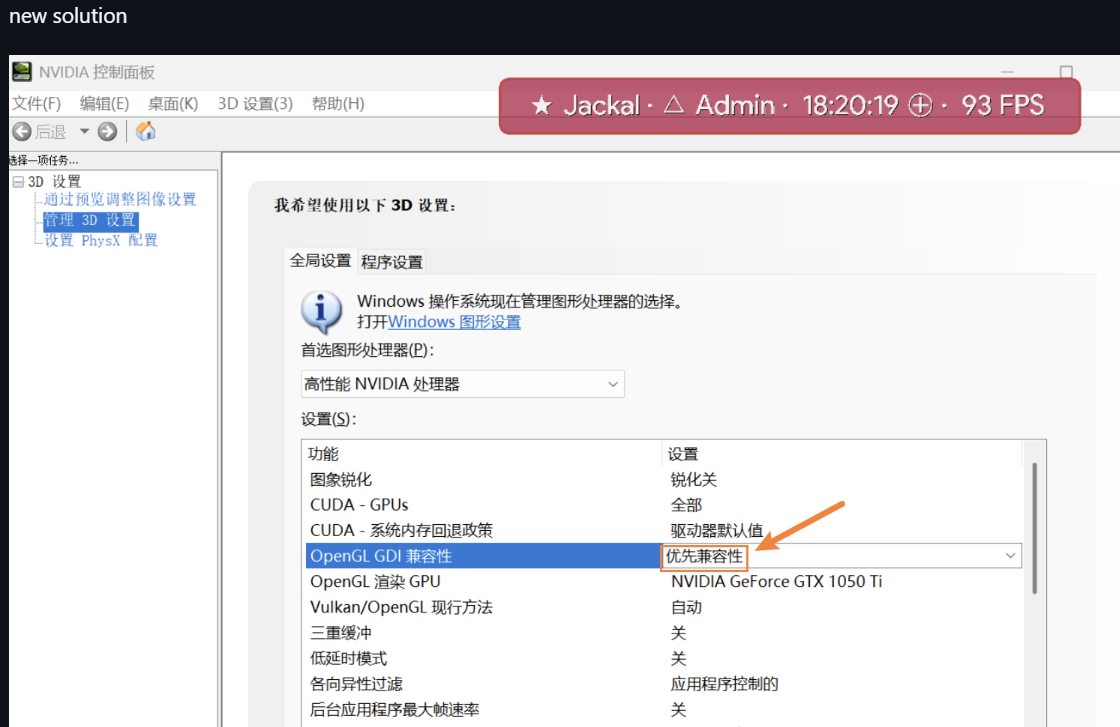The height and width of the screenshot is (727, 1120).
Task: Click the Forward arrow icon
Action: (x=107, y=131)
